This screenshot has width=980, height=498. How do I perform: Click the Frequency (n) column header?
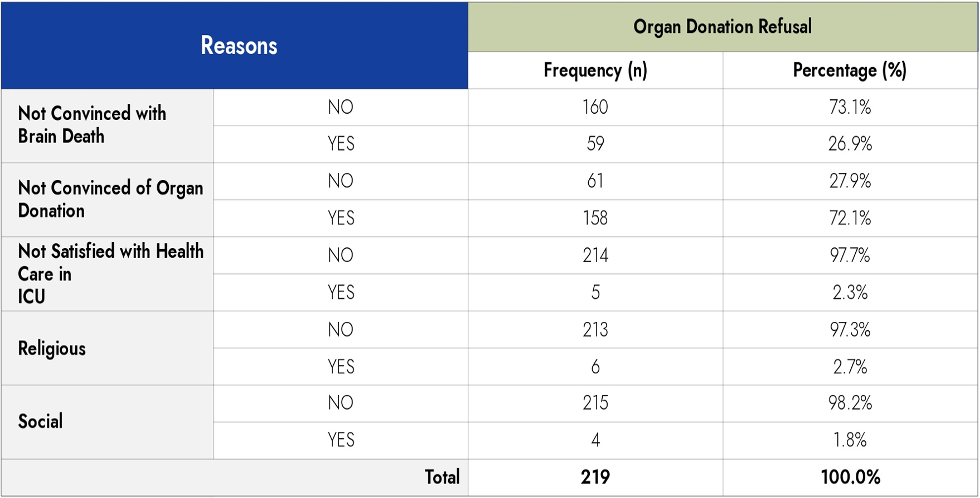(x=595, y=71)
